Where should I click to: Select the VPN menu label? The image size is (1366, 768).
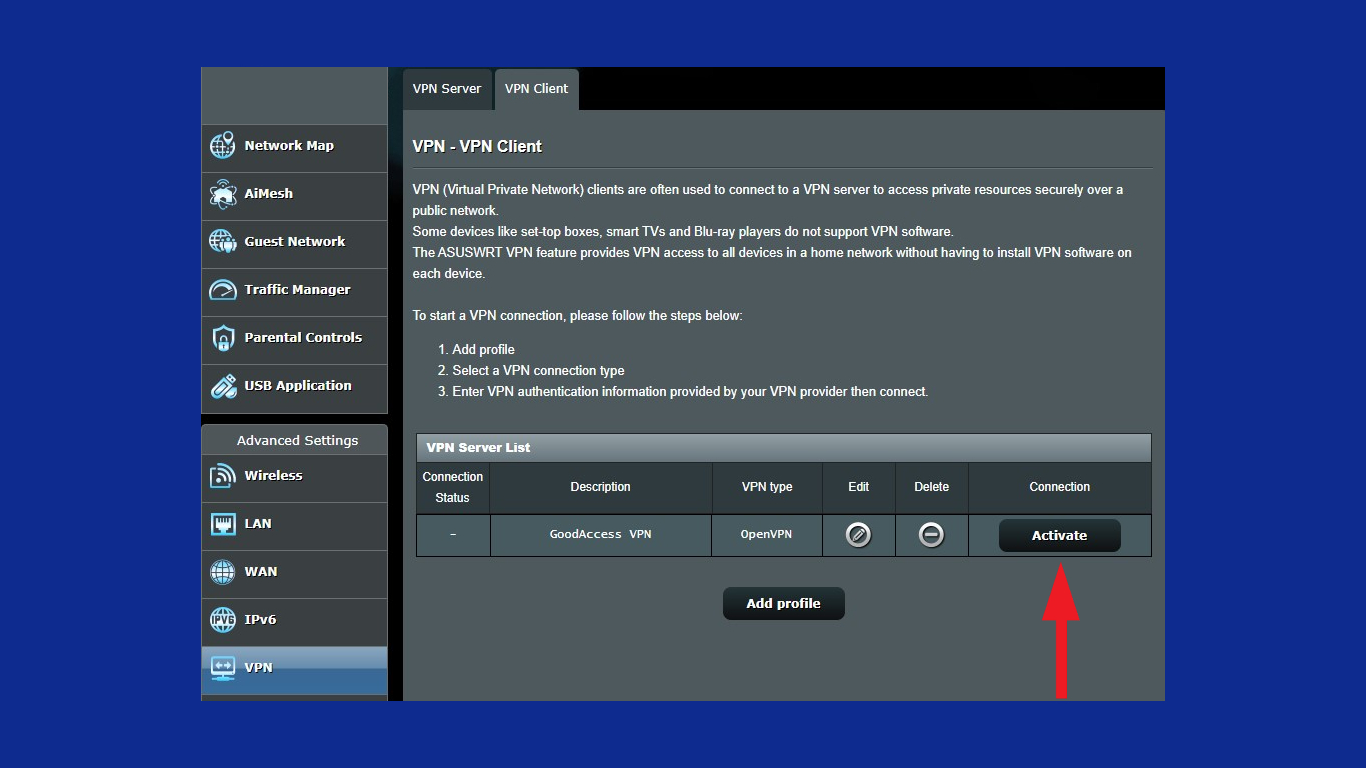pos(258,667)
